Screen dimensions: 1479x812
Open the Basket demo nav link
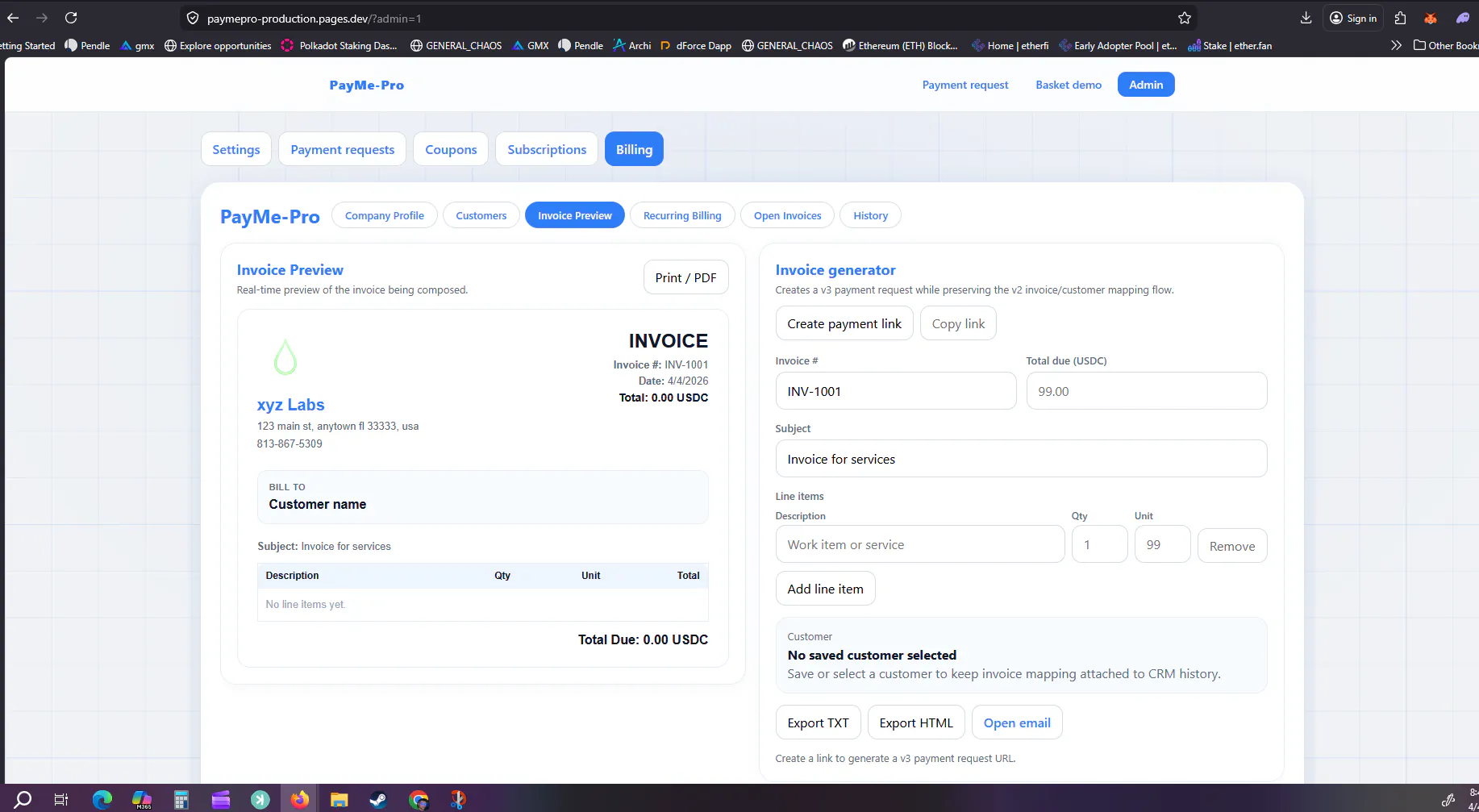(1069, 85)
